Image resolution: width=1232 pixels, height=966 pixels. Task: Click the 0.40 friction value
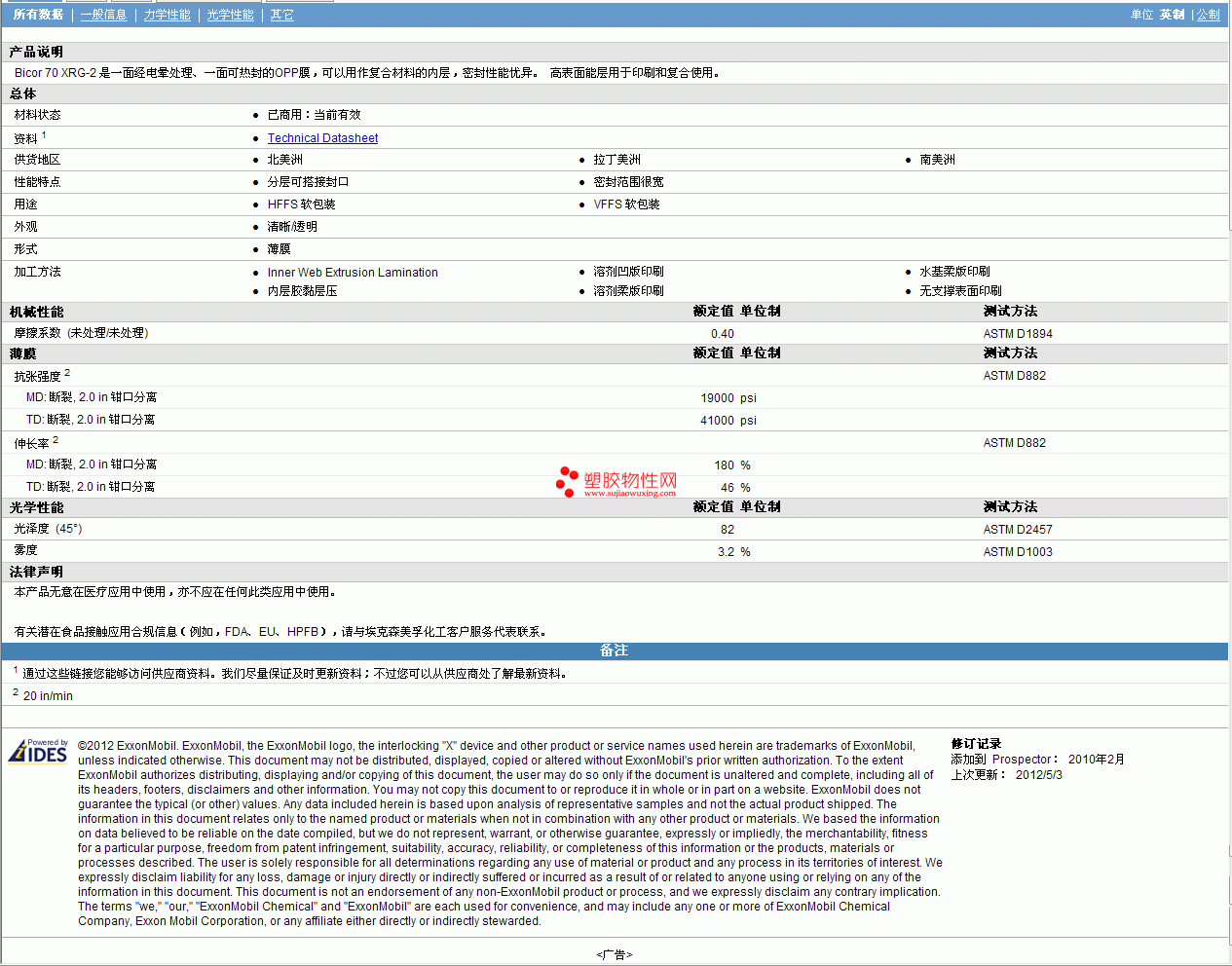723,334
